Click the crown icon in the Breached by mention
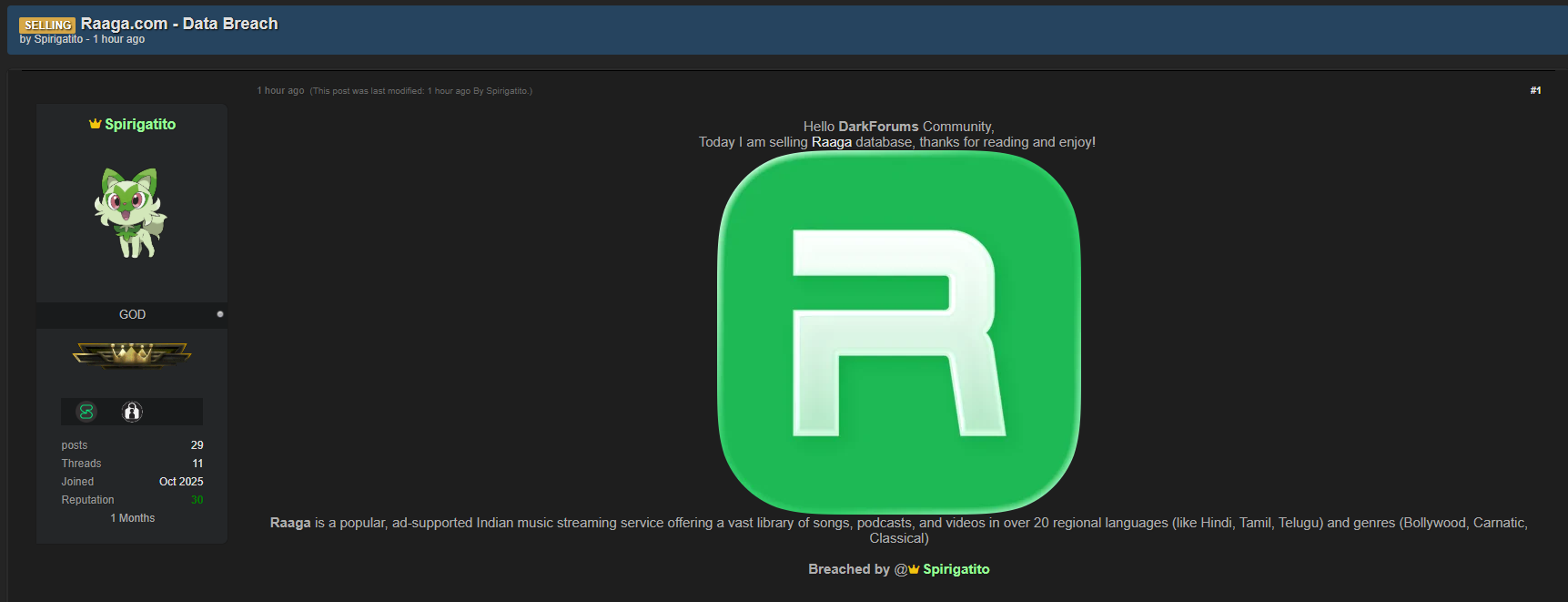The image size is (1568, 602). coord(914,569)
